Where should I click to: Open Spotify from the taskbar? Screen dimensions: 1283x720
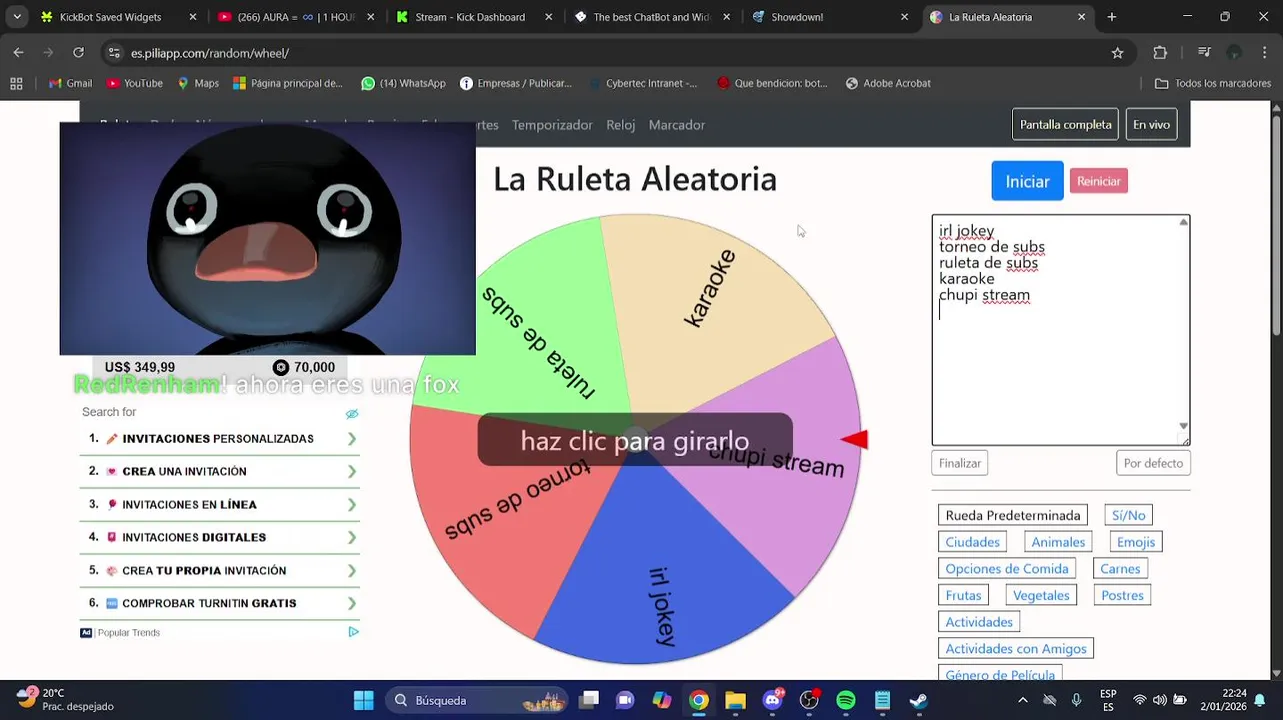click(846, 700)
